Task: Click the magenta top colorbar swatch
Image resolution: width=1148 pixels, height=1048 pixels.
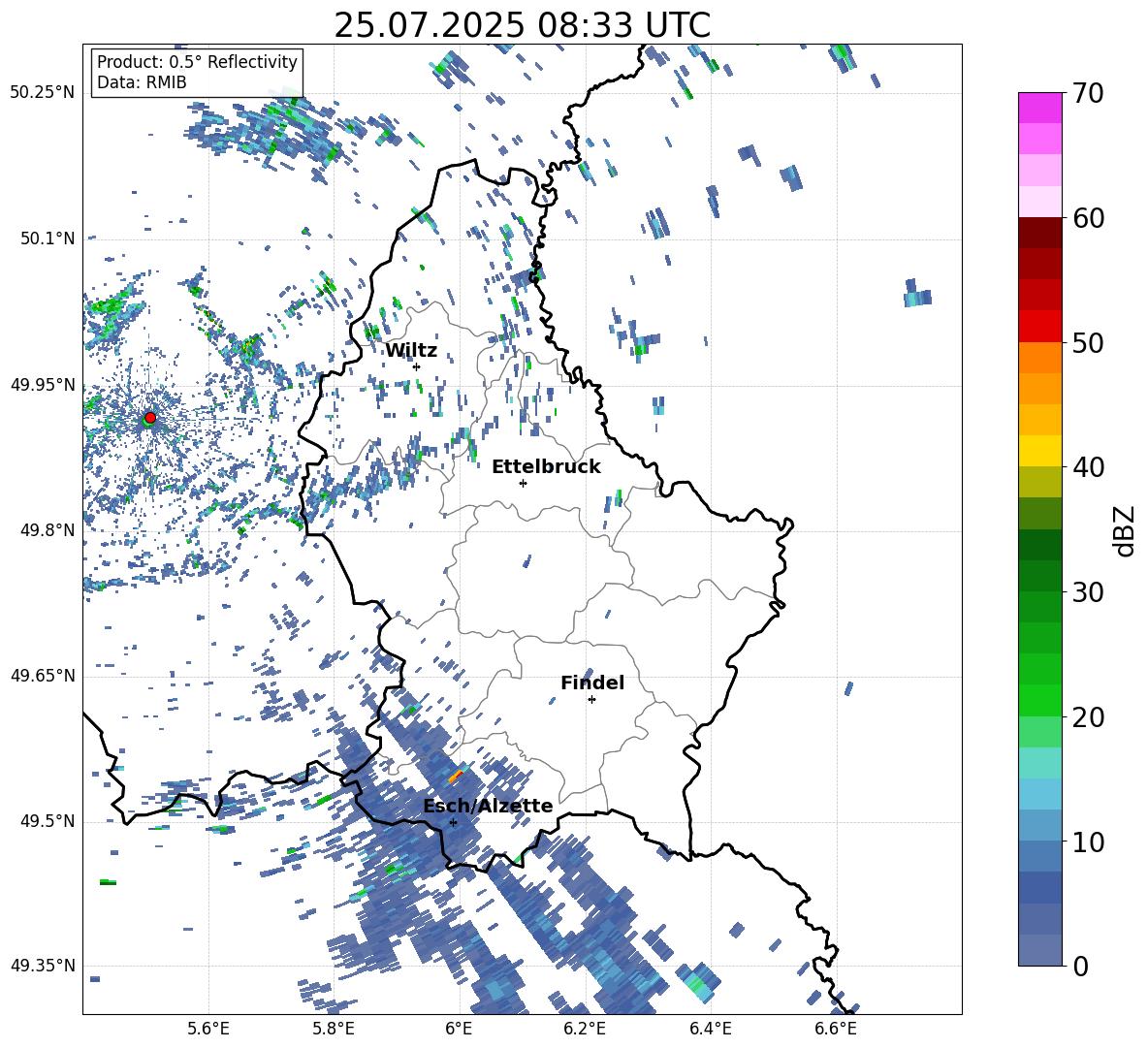Action: pyautogui.click(x=1039, y=108)
